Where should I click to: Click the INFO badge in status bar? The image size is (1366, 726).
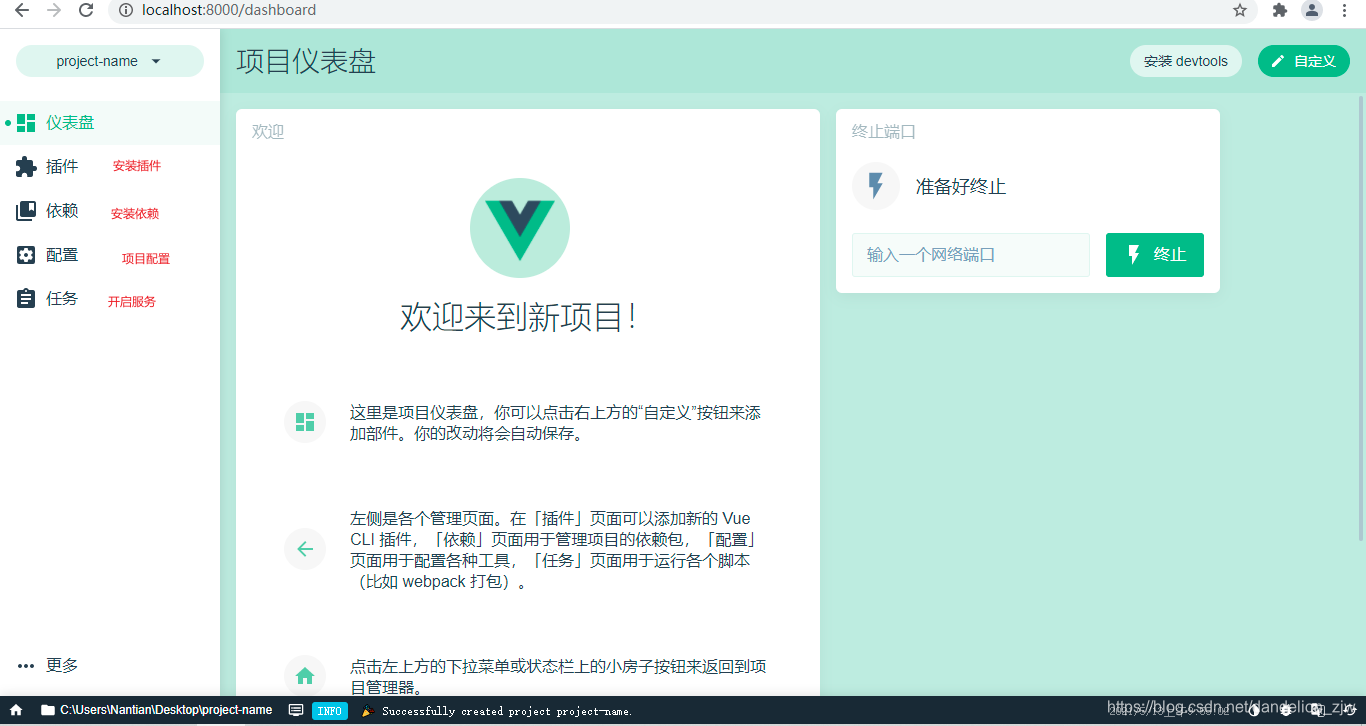coord(330,711)
